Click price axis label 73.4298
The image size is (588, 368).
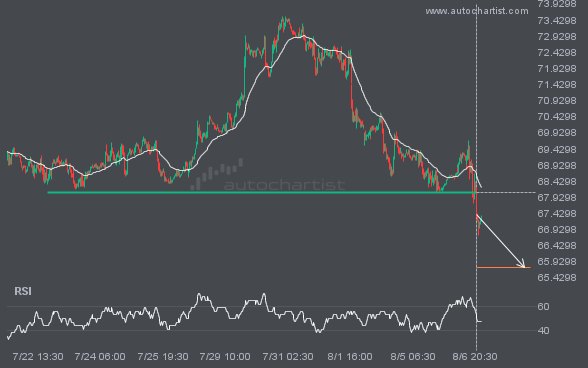point(556,21)
